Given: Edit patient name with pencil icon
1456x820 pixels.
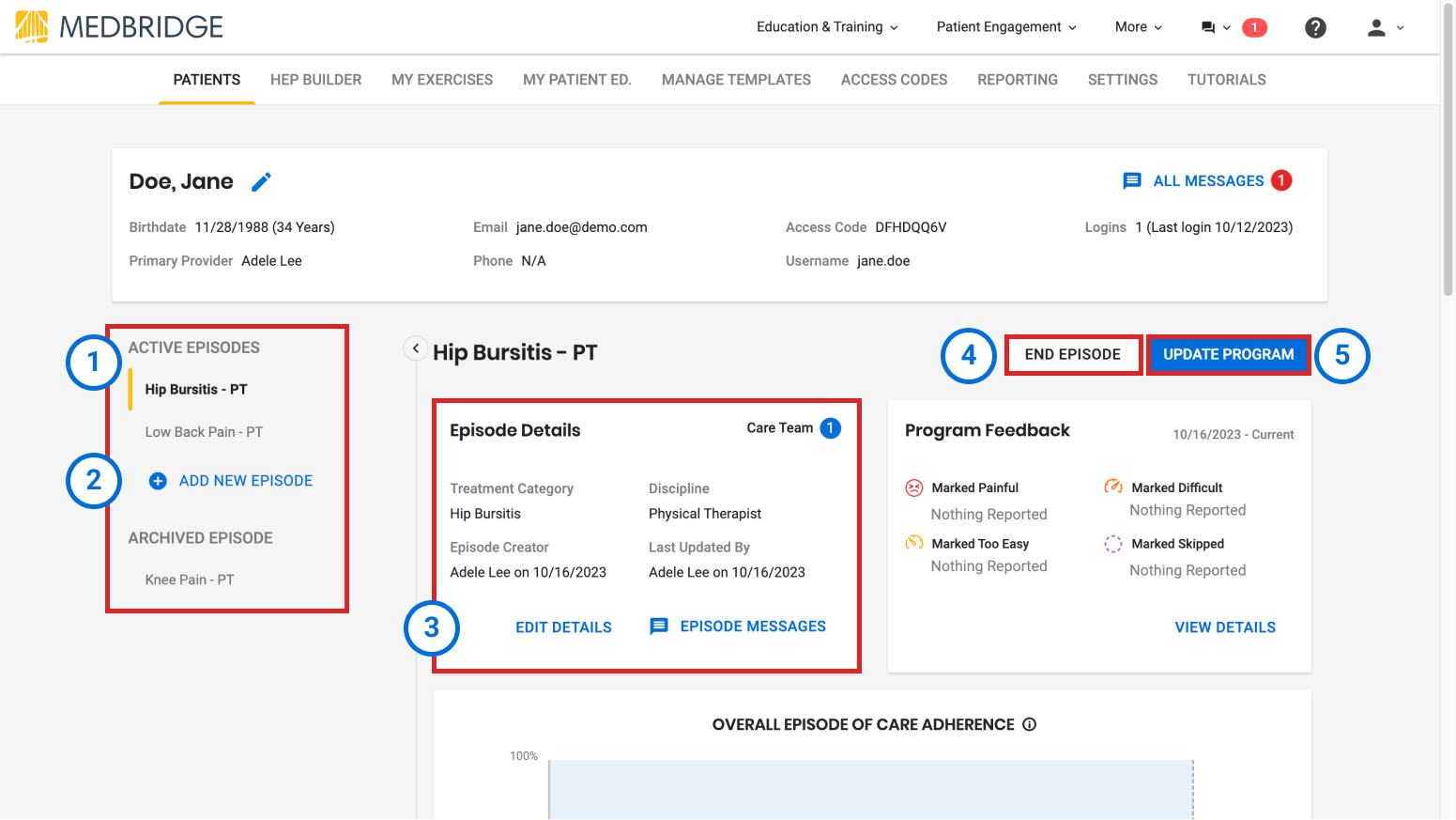Looking at the screenshot, I should tap(262, 181).
